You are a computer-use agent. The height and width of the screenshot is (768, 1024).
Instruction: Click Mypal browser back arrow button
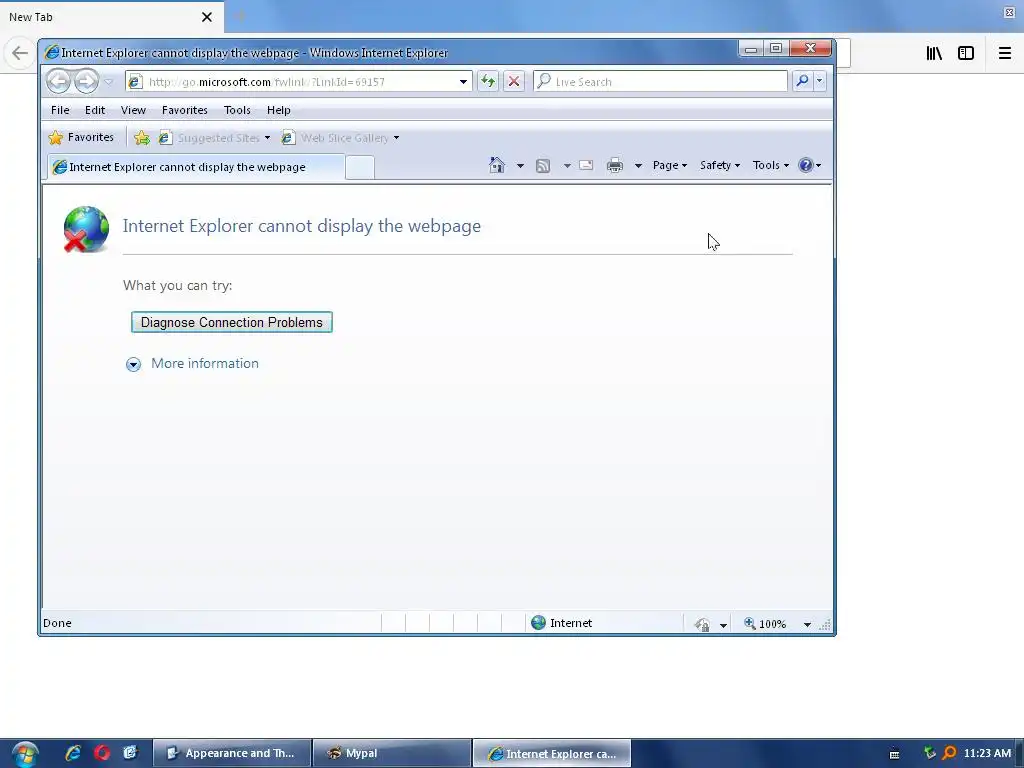point(20,53)
